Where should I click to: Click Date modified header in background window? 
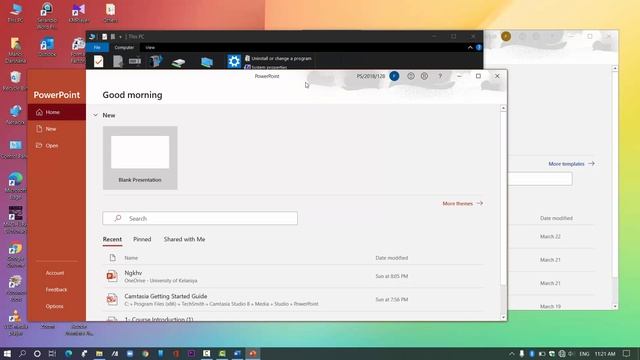point(556,218)
